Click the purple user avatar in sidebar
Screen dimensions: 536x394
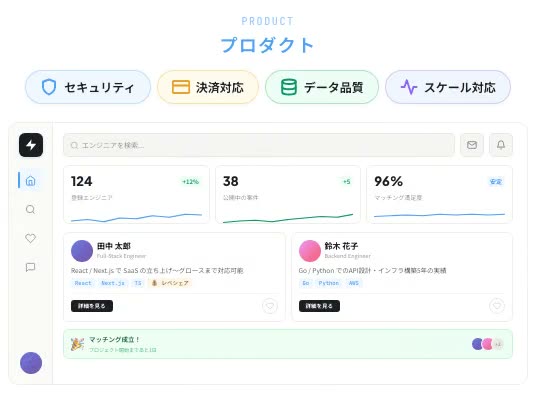coord(31,363)
